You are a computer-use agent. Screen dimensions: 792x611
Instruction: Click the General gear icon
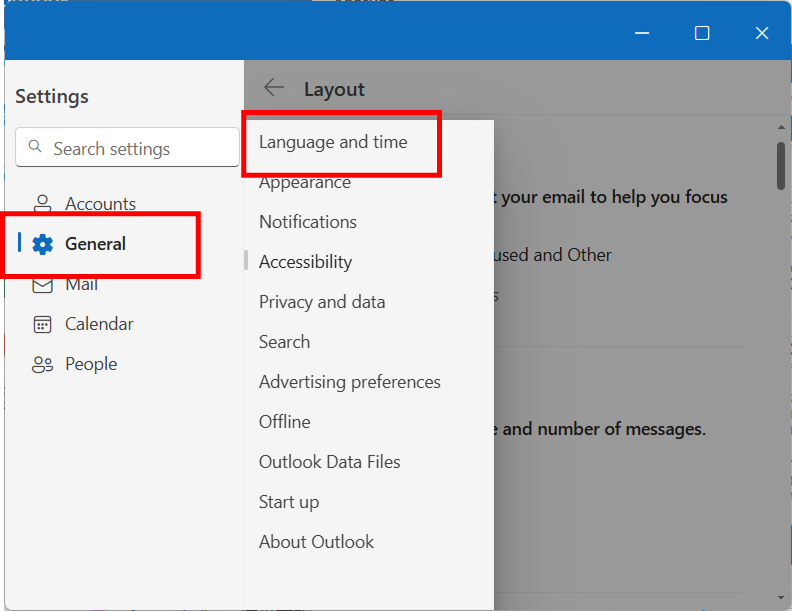tap(42, 244)
